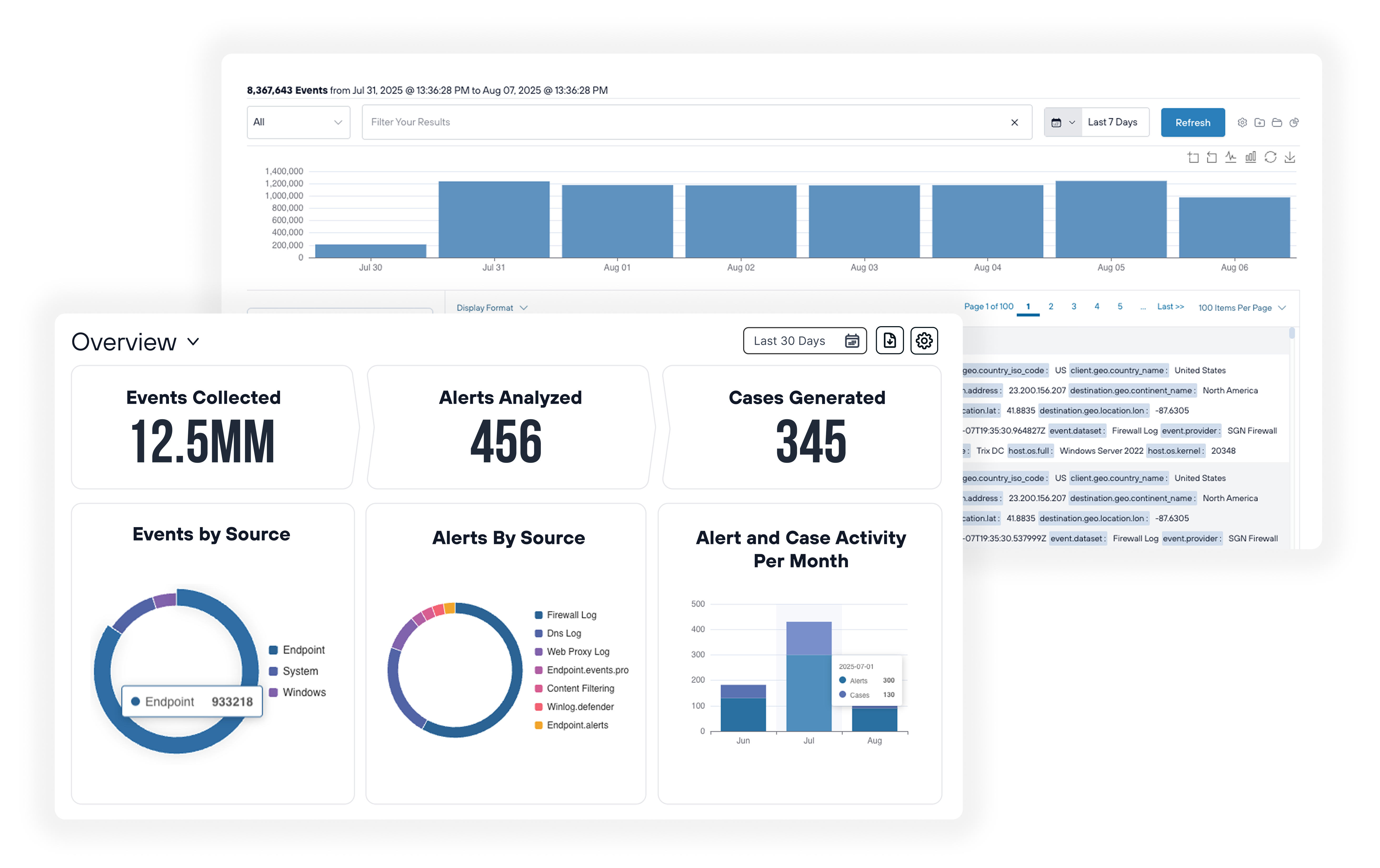Switch histogram to line chart icon
This screenshot has width=1380, height=868.
pos(1231,157)
